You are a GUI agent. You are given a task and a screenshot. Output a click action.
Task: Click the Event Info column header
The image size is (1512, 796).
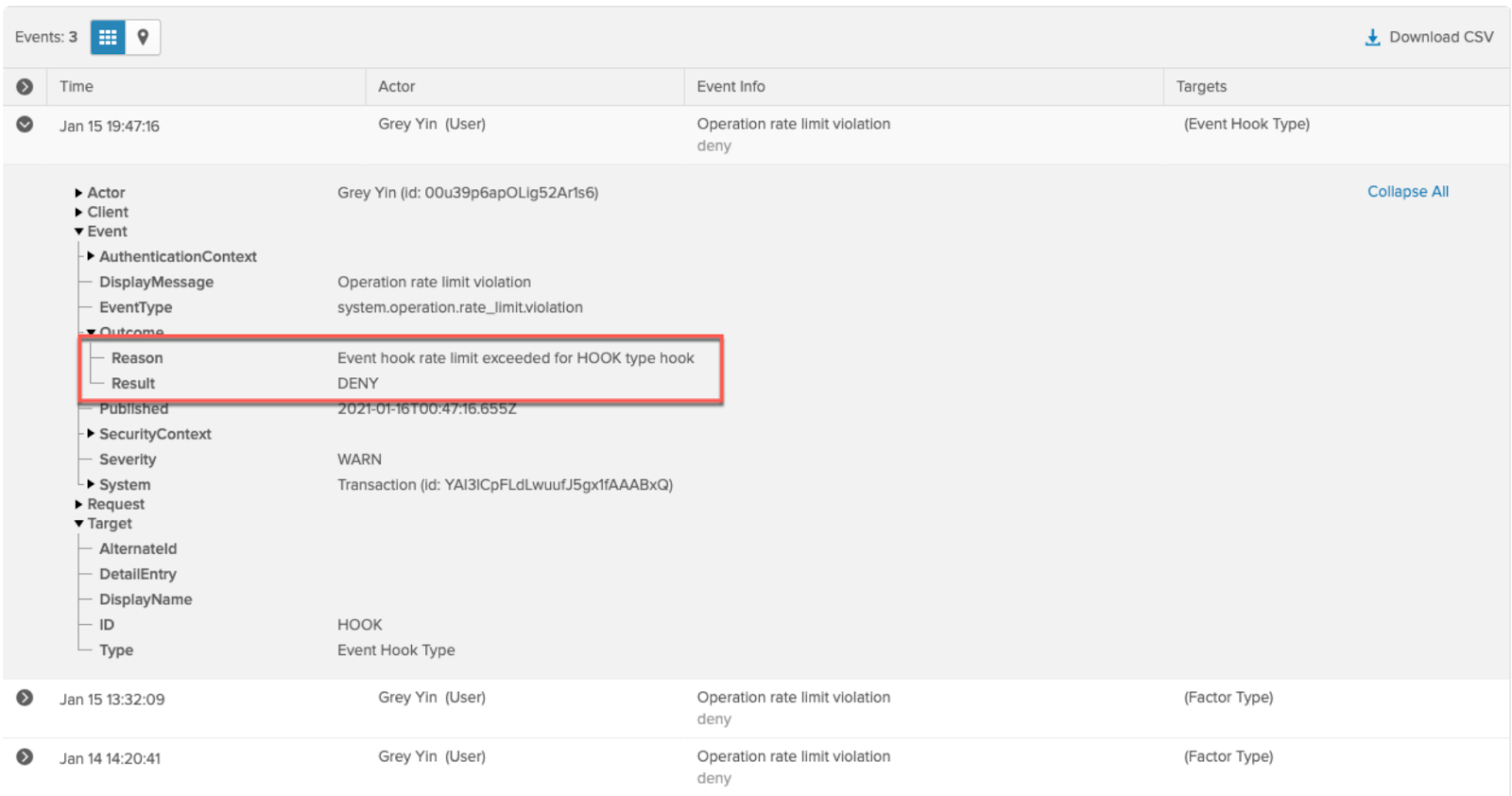[730, 87]
